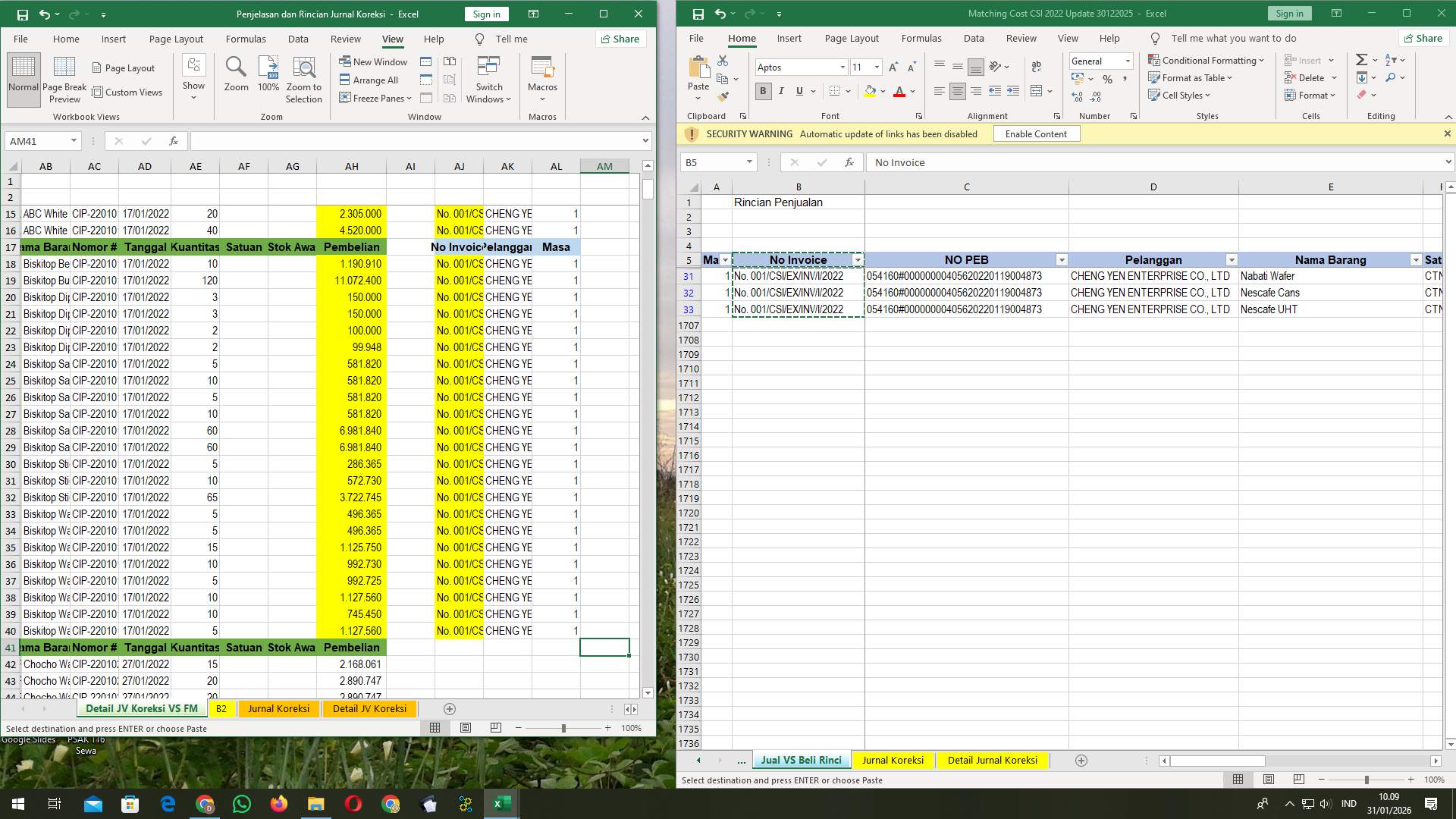Viewport: 1456px width, 819px height.
Task: Open the font size dropdown showing 11
Action: tap(877, 67)
